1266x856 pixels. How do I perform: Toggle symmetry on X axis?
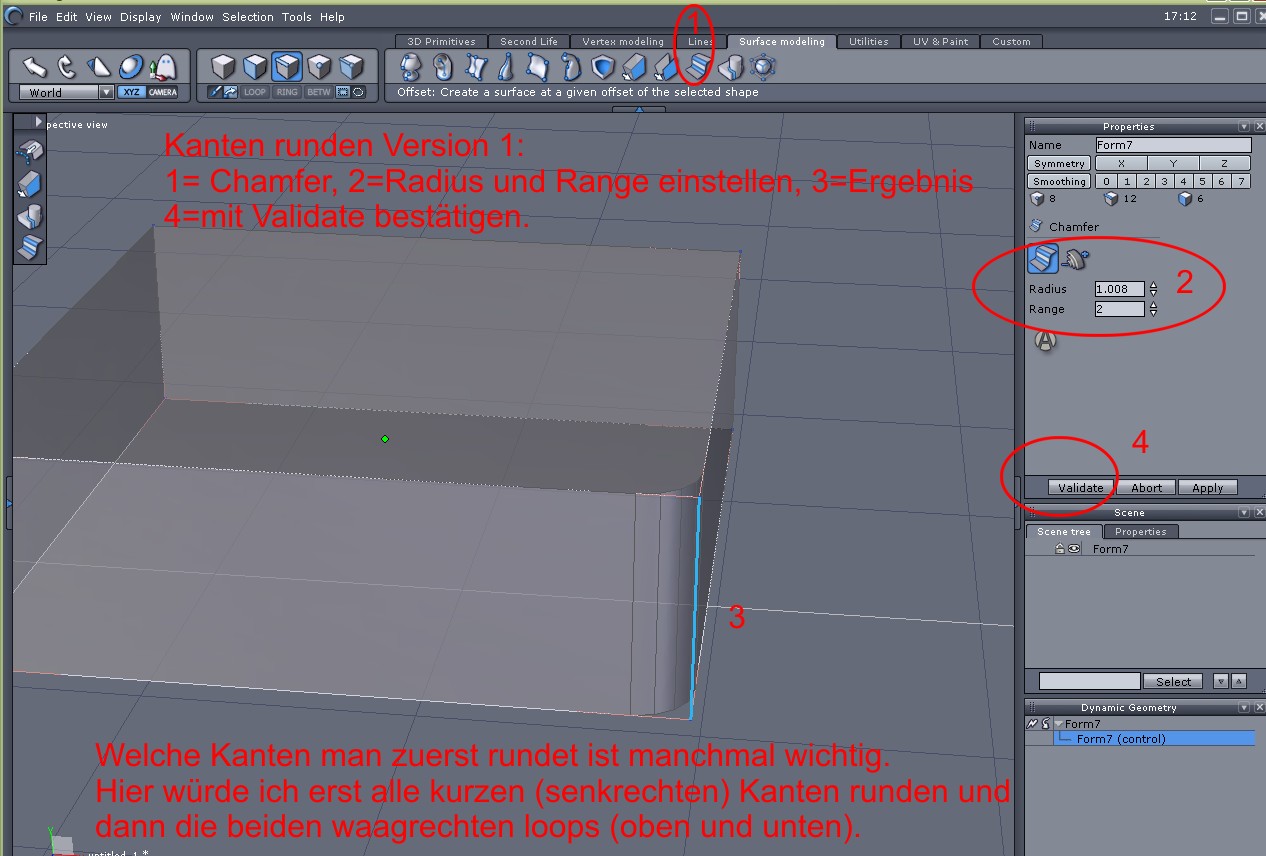coord(1121,163)
